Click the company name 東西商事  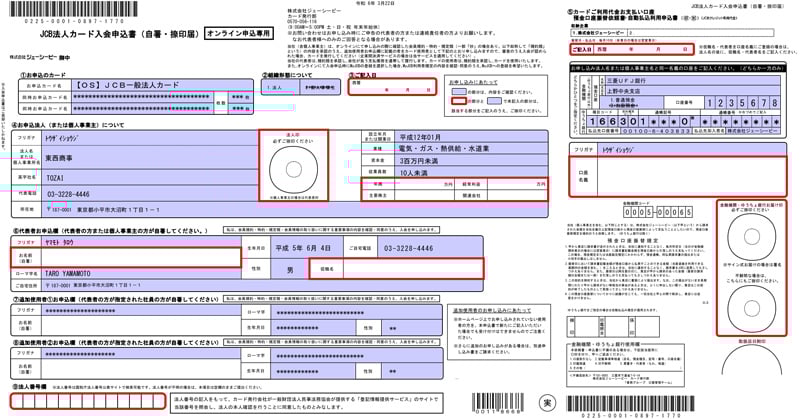(59, 159)
